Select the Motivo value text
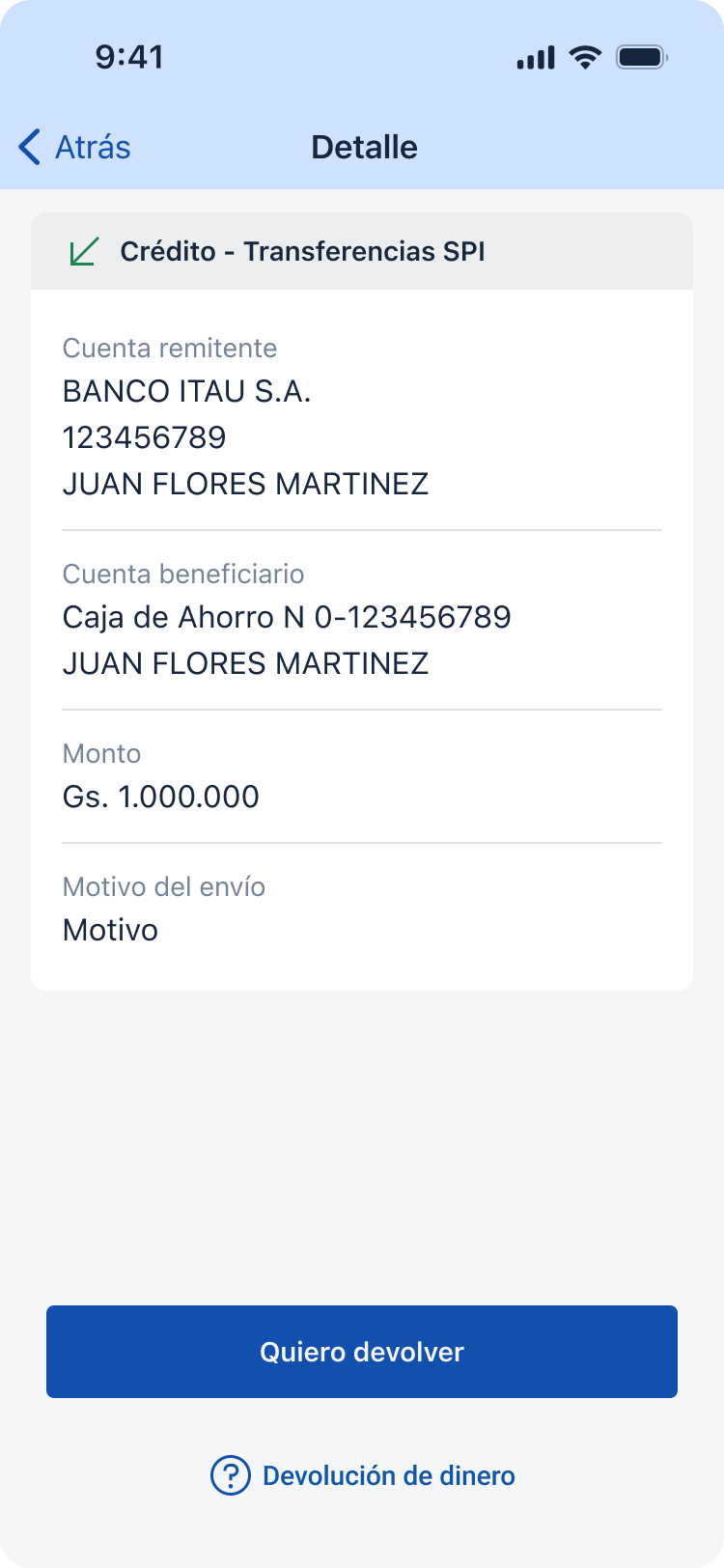The width and height of the screenshot is (724, 1568). (110, 930)
